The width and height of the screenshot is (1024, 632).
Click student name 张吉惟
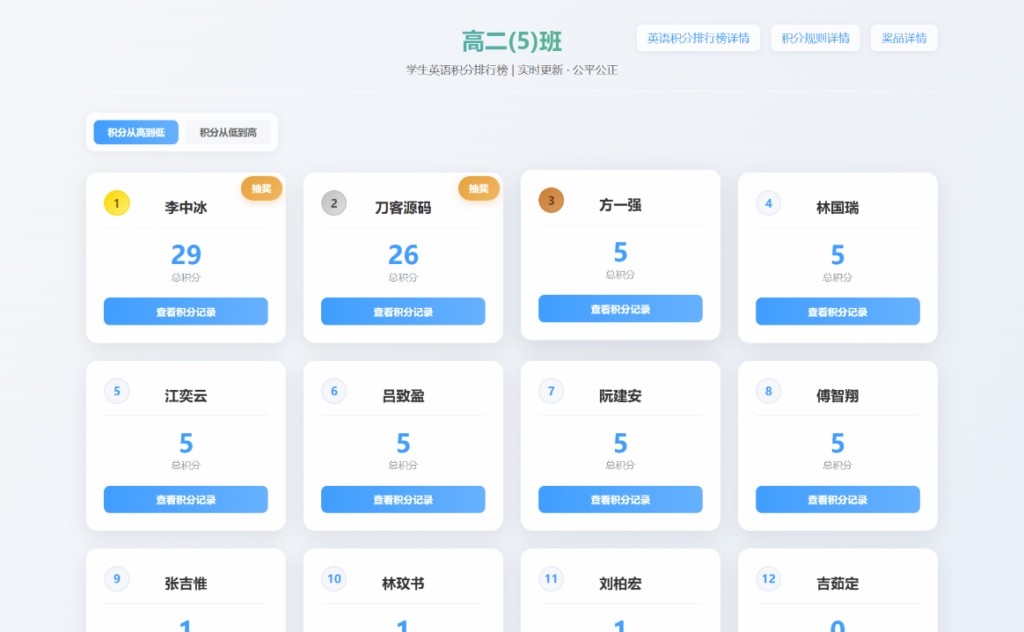point(185,584)
